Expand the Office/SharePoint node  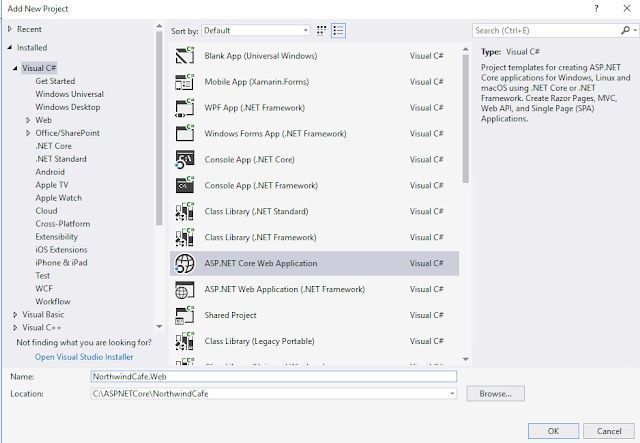[28, 133]
